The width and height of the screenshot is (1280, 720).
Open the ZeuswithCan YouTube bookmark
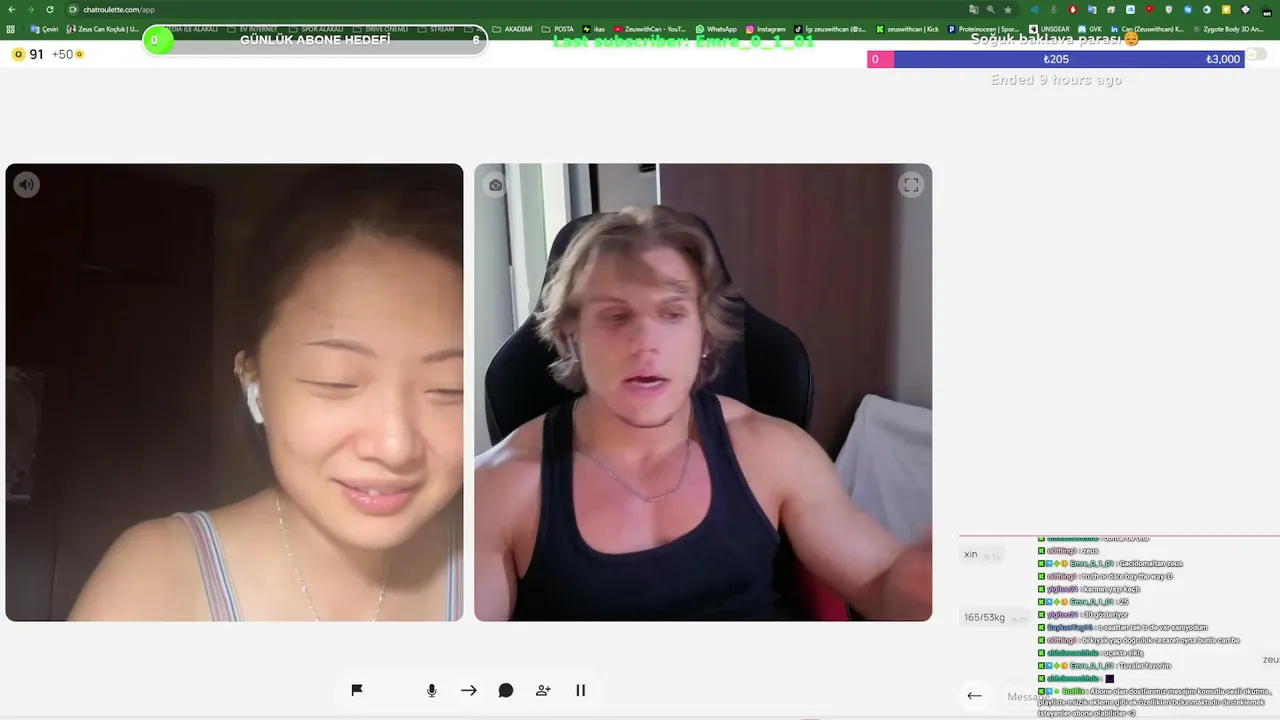coord(651,29)
